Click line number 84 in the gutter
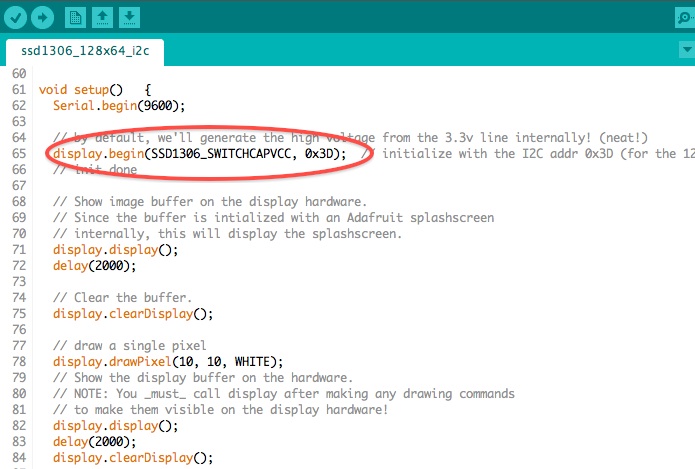The width and height of the screenshot is (695, 469). (19, 457)
